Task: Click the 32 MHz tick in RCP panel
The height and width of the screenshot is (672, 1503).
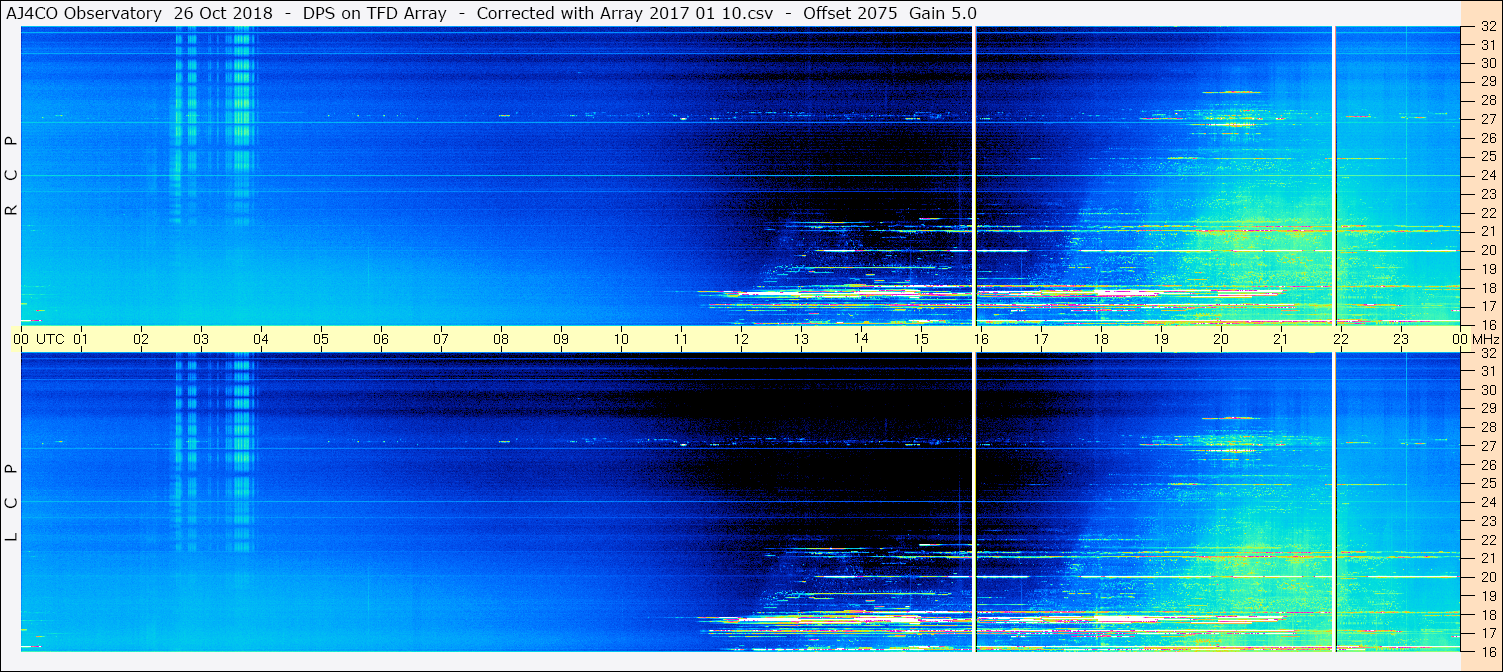Action: pyautogui.click(x=1487, y=27)
